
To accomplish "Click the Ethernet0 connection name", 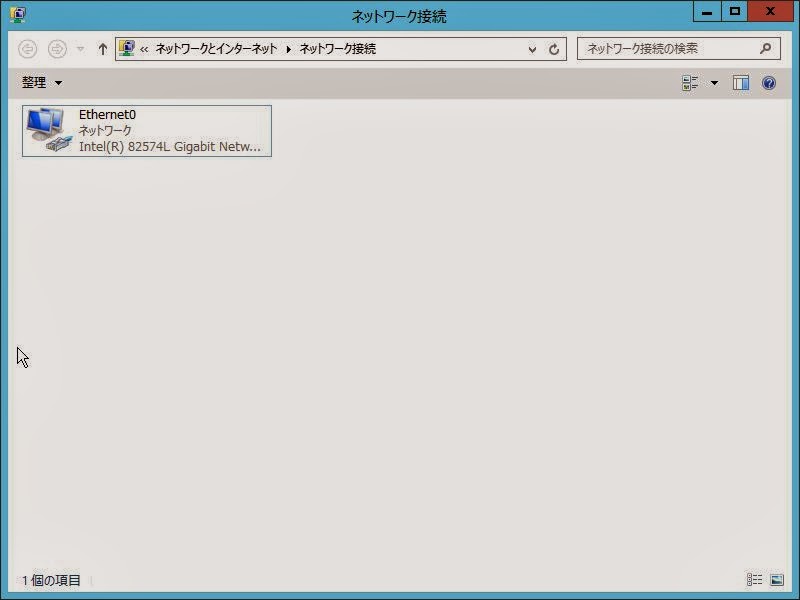I will coord(107,115).
